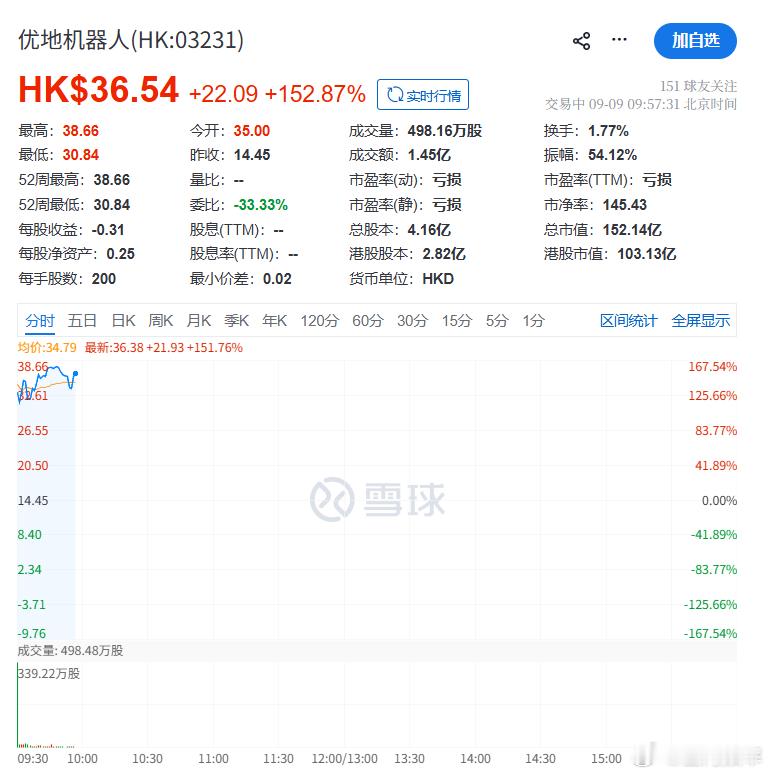Click 均价:34.79 label above chart
Screen dimensions: 770x775
pyautogui.click(x=47, y=347)
